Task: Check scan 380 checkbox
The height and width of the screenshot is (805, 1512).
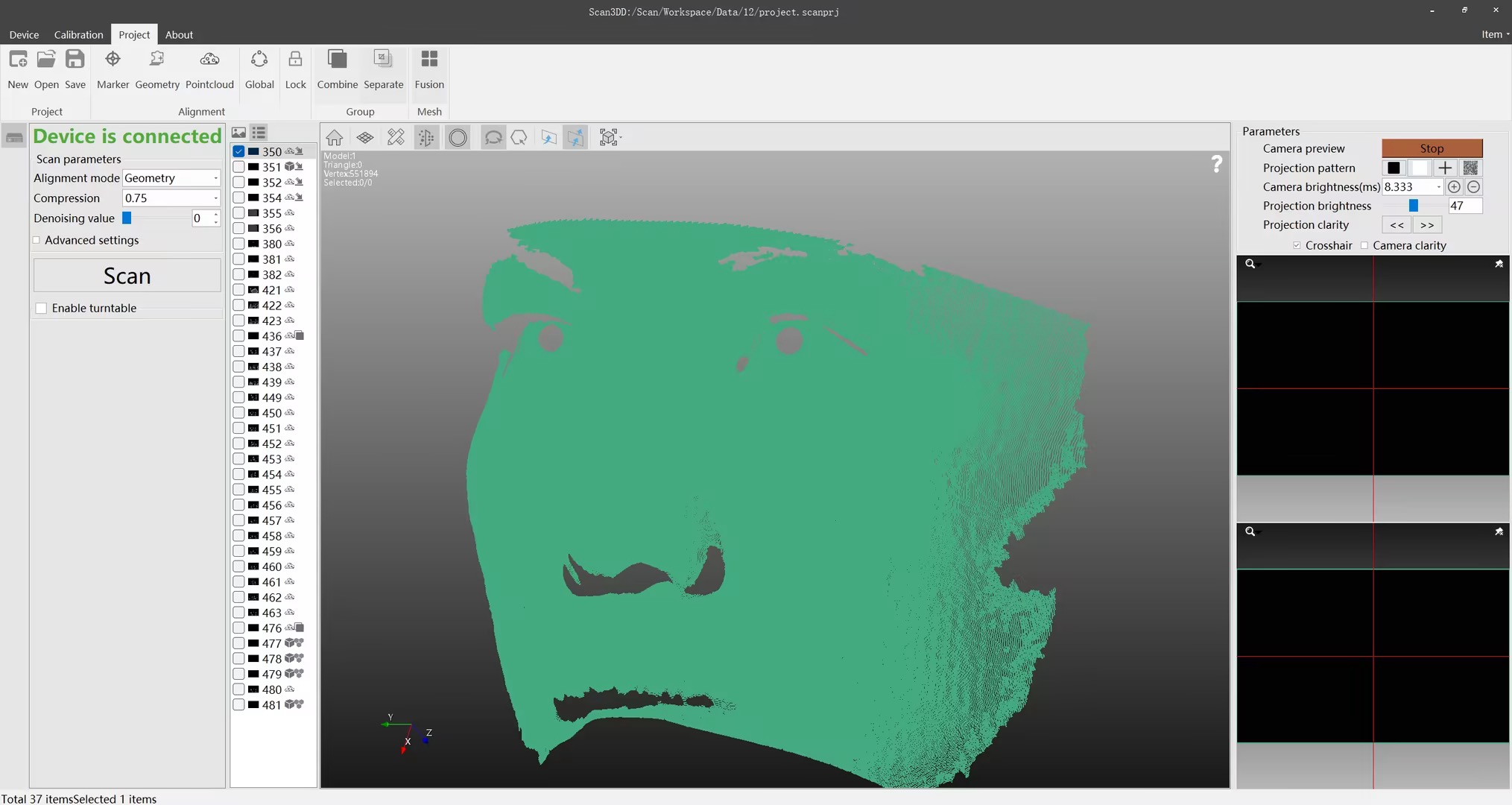Action: click(238, 244)
